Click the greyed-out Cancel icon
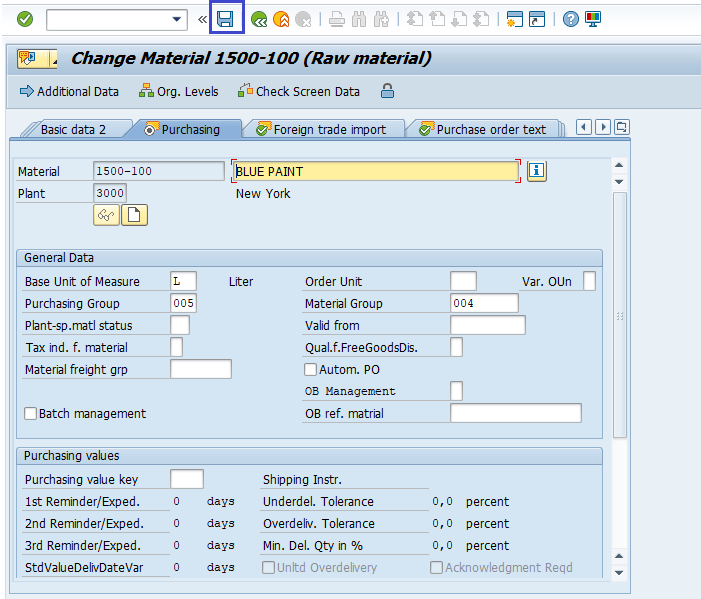 303,19
